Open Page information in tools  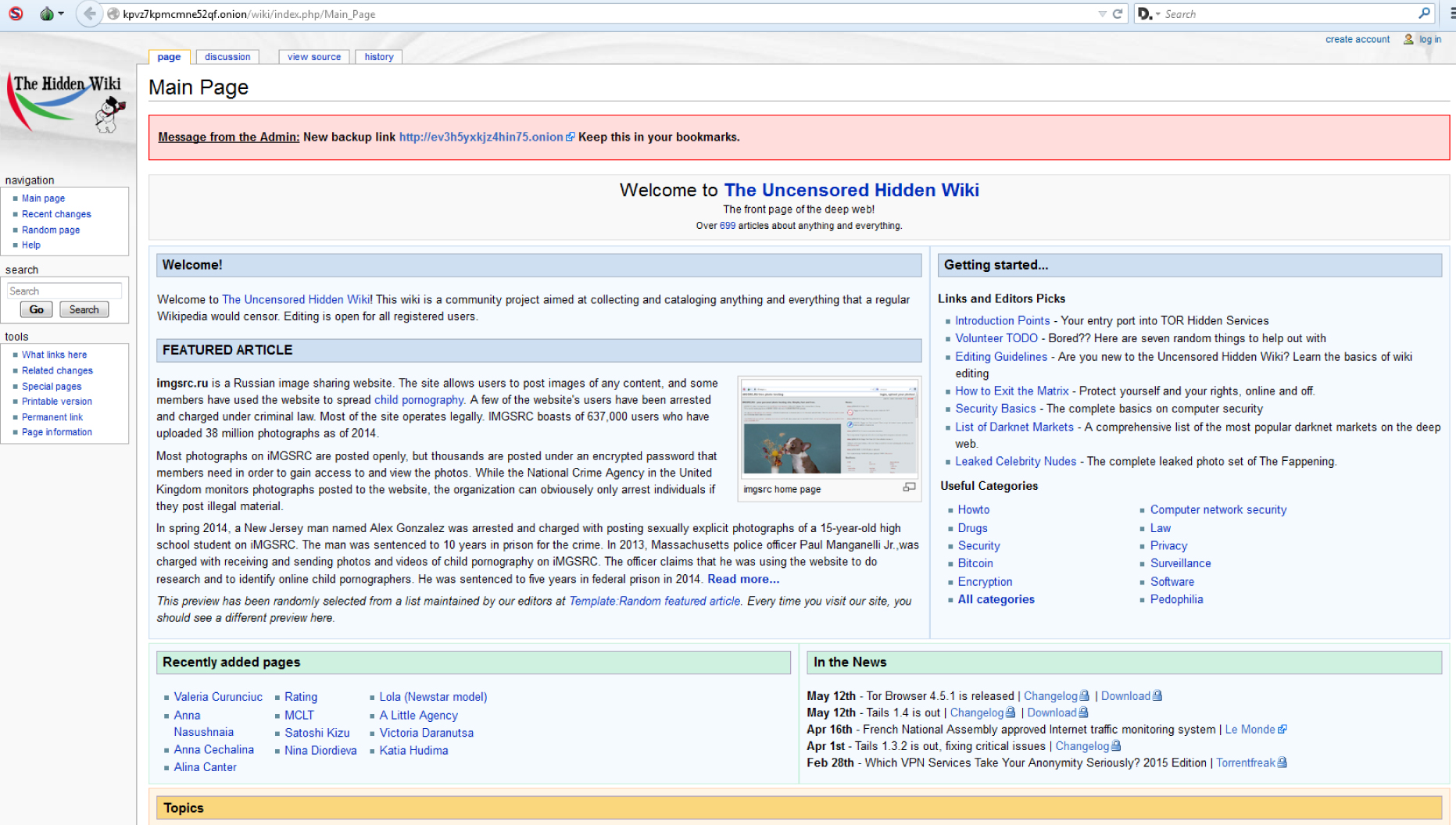[x=57, y=432]
